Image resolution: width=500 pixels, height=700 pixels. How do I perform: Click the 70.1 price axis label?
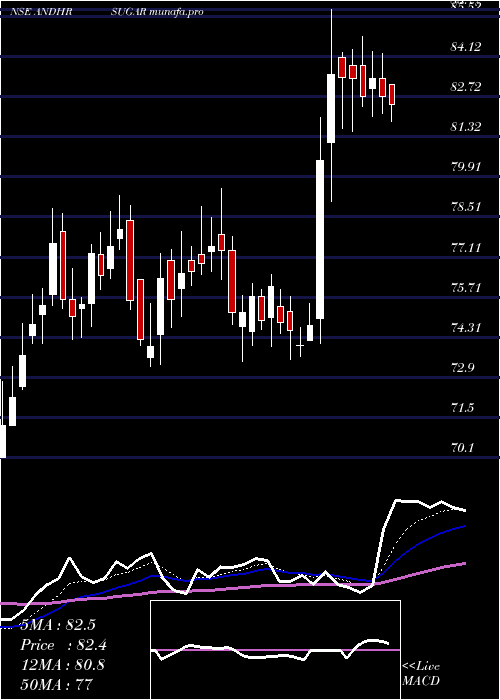point(463,448)
